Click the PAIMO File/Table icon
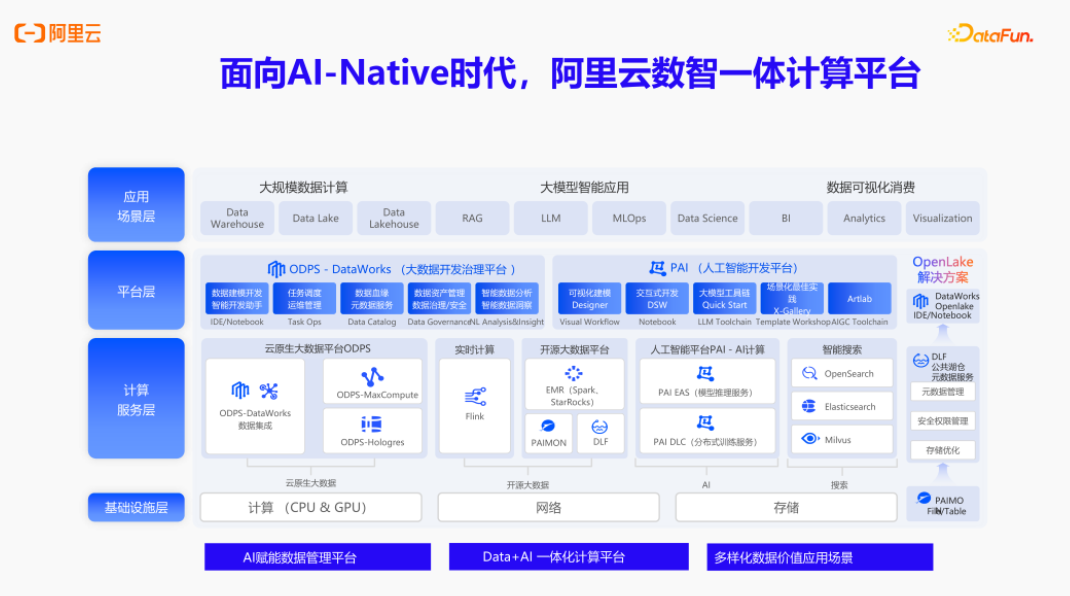The image size is (1070, 596). (x=924, y=498)
